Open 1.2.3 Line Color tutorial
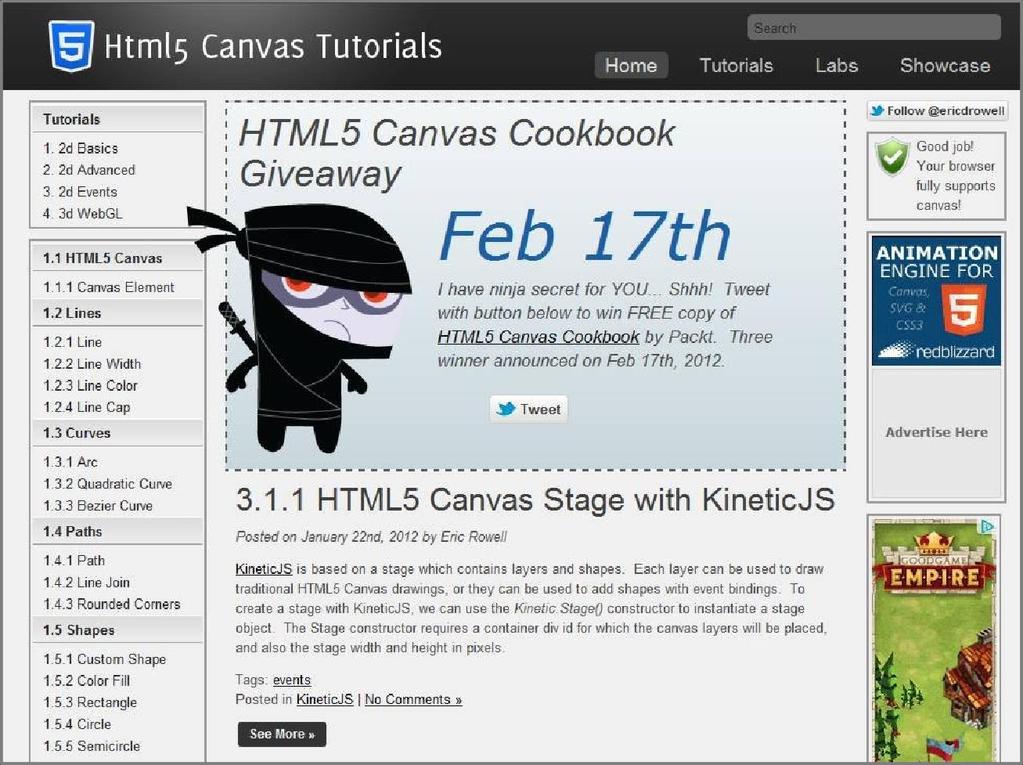This screenshot has width=1023, height=765. (x=90, y=385)
